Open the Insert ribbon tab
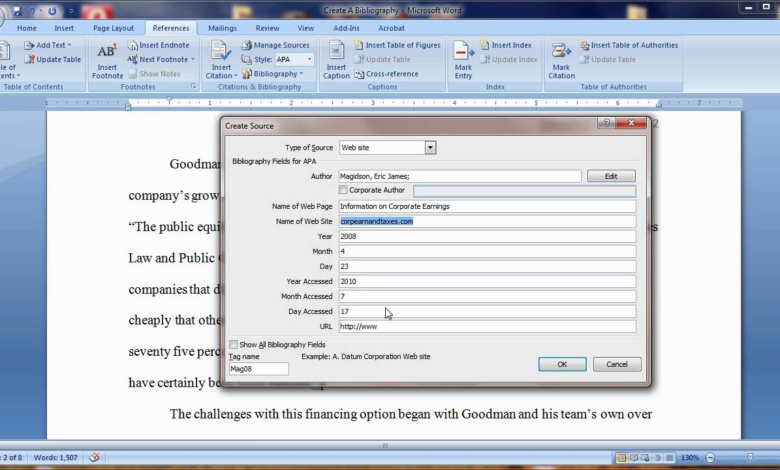The height and width of the screenshot is (470, 780). 64,28
